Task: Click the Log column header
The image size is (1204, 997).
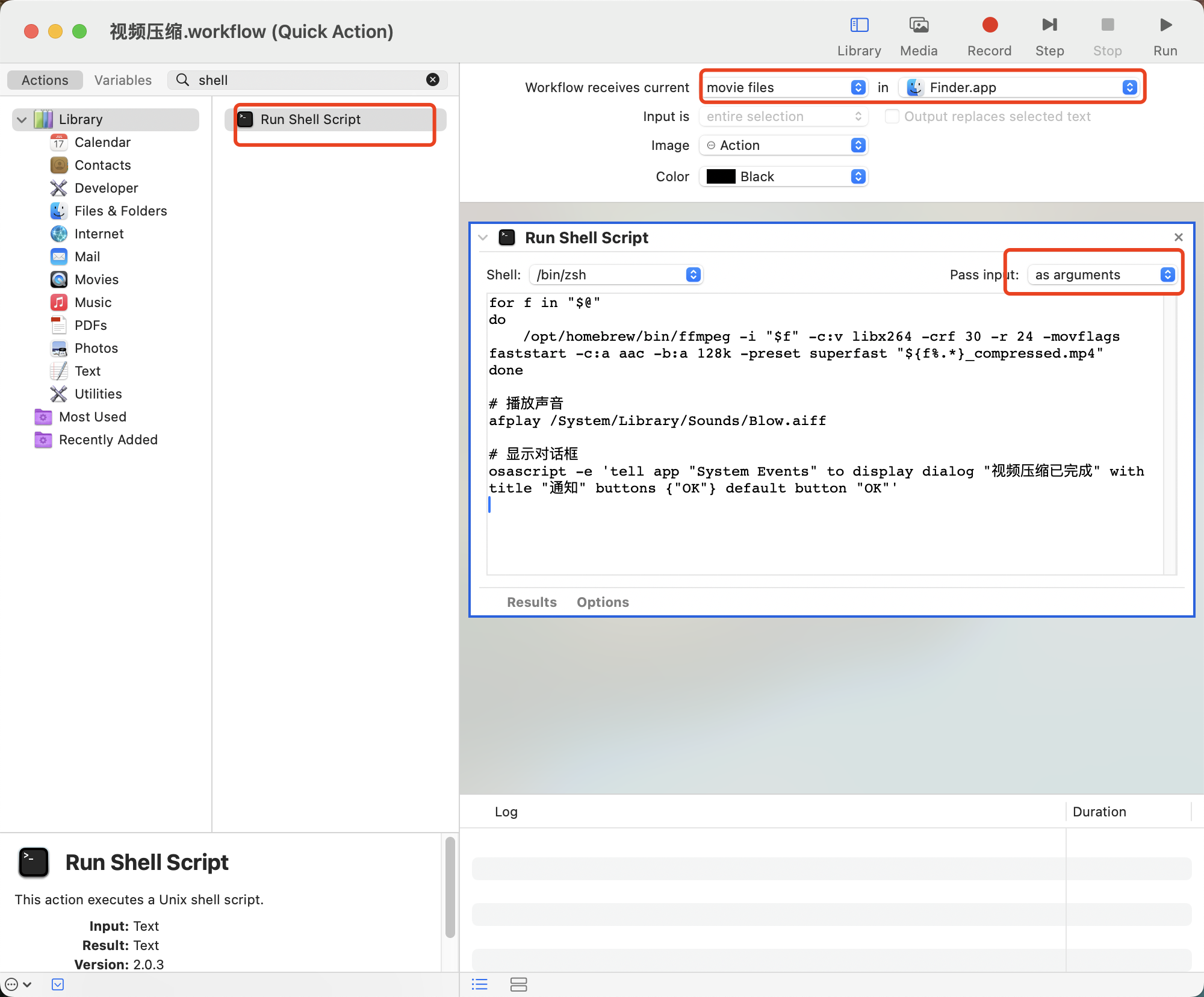Action: coord(506,812)
